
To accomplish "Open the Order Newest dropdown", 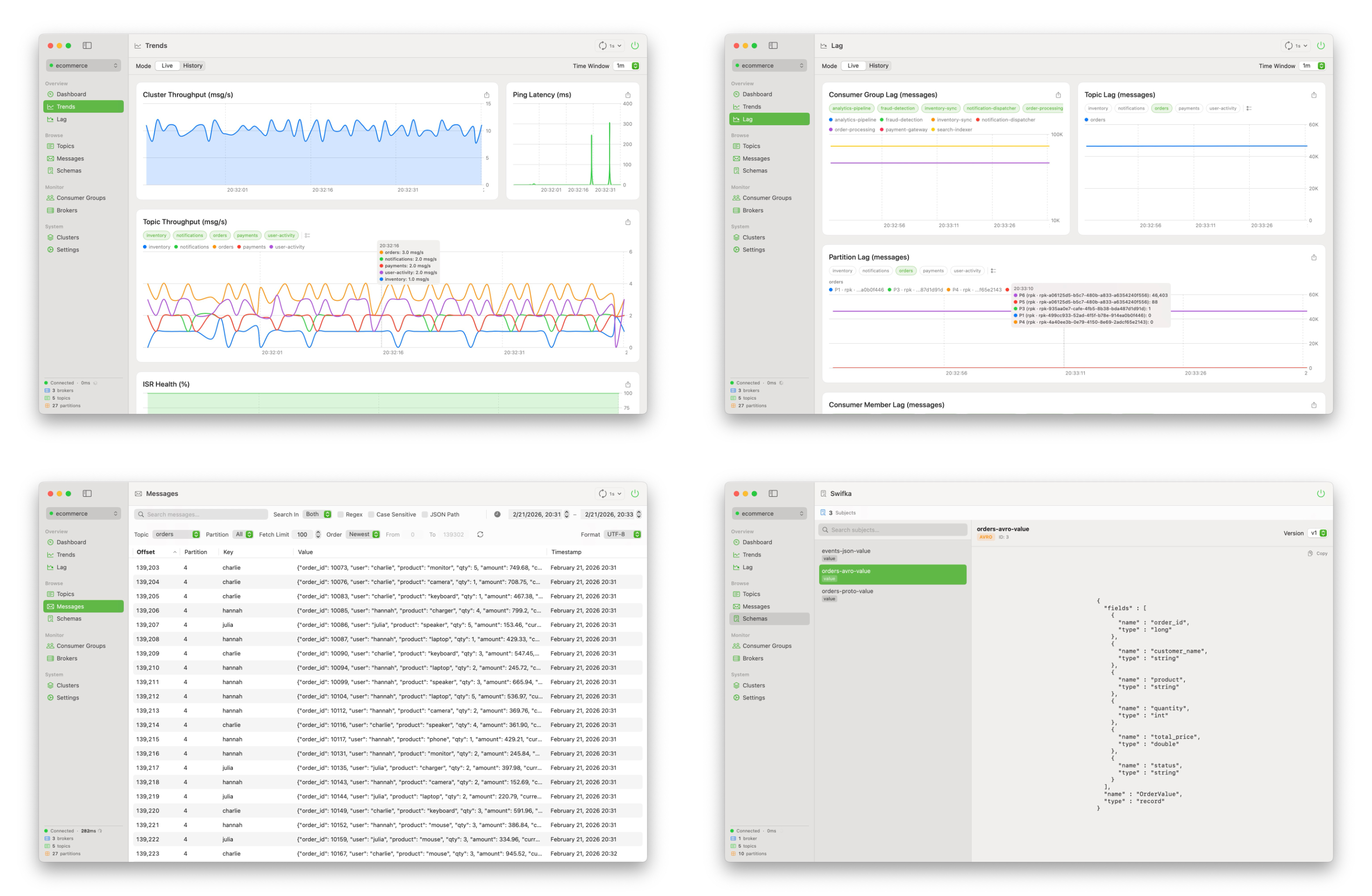I will point(363,535).
